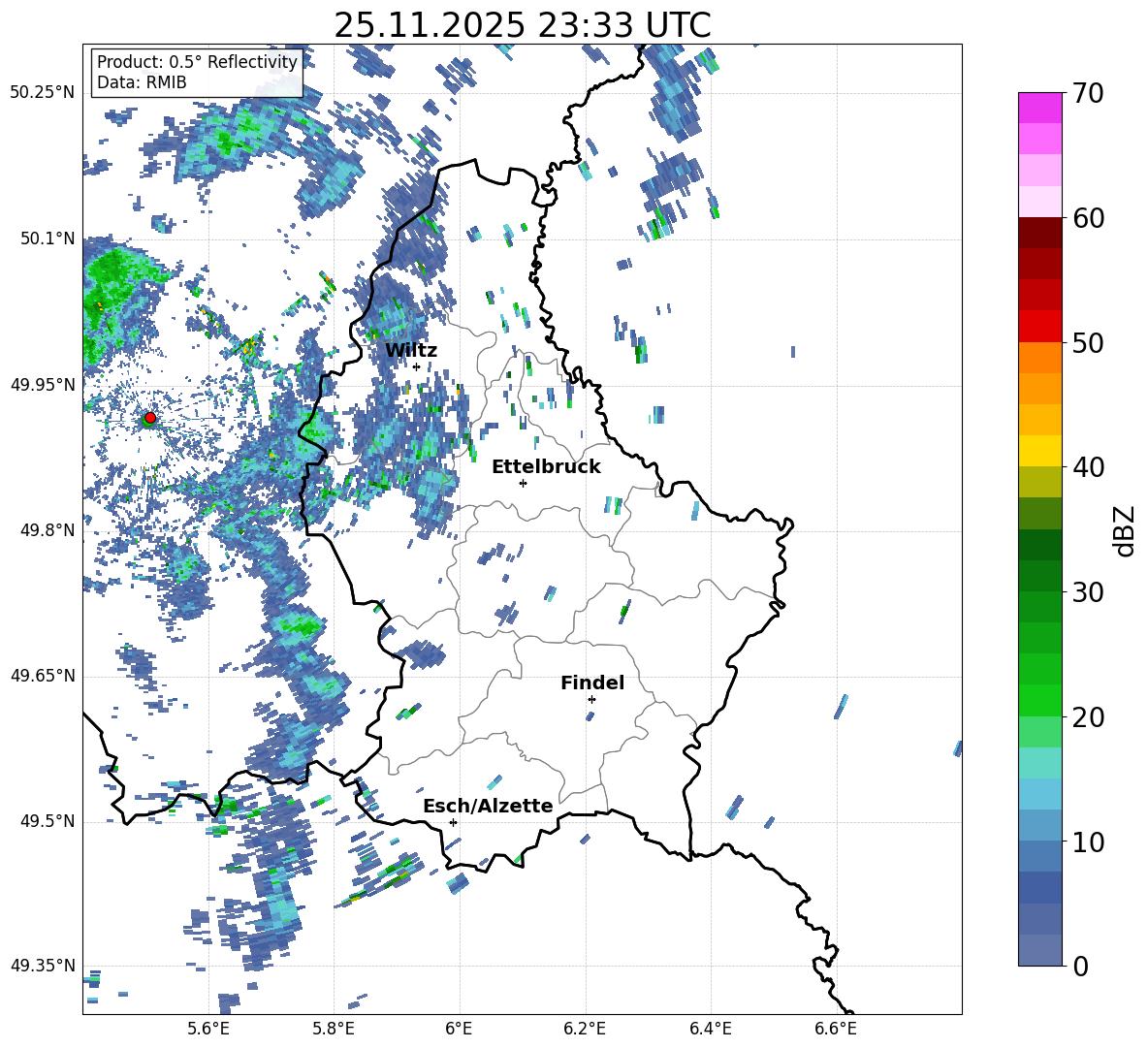Click the dark red colorbar swatch below 60
This screenshot has width=1148, height=1048.
(1040, 232)
